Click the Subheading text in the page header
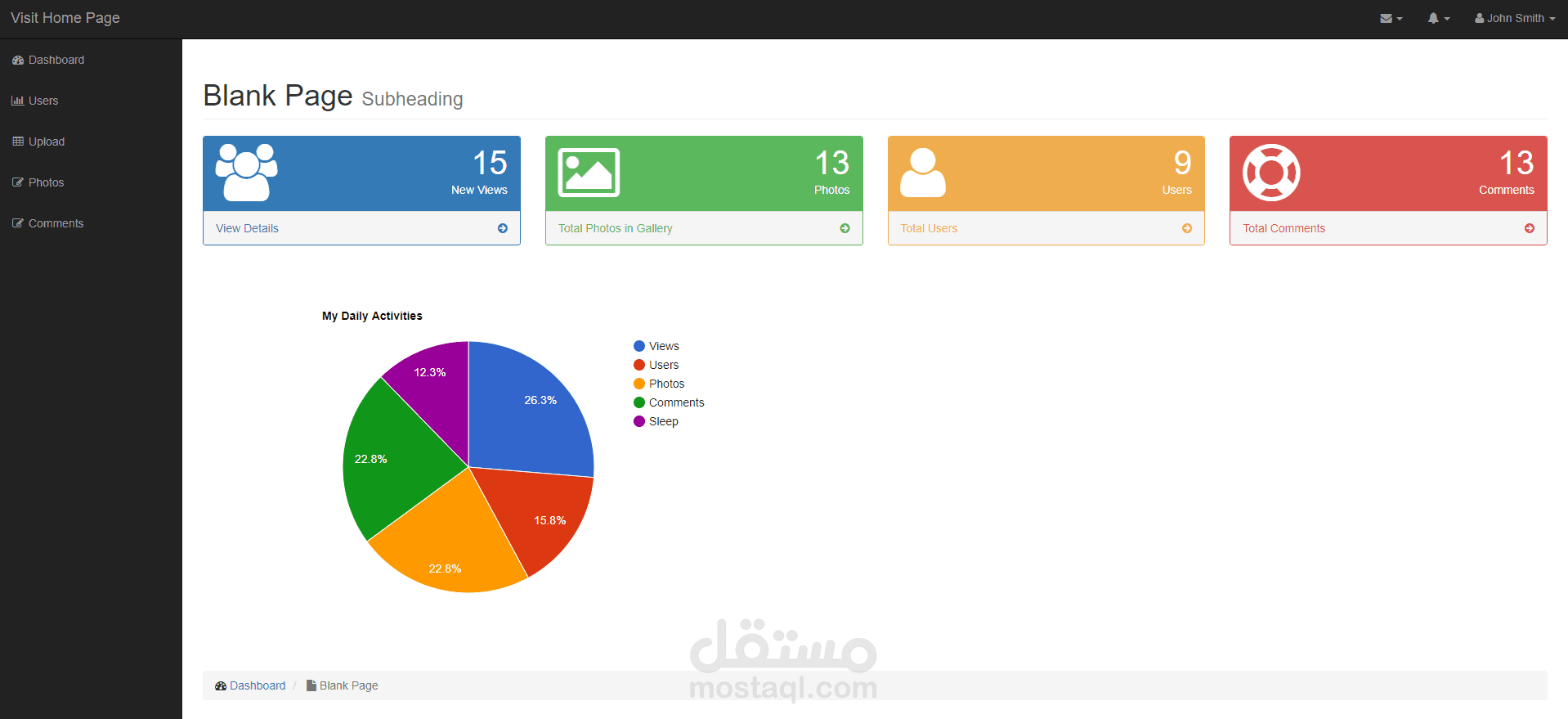This screenshot has height=719, width=1568. [412, 99]
